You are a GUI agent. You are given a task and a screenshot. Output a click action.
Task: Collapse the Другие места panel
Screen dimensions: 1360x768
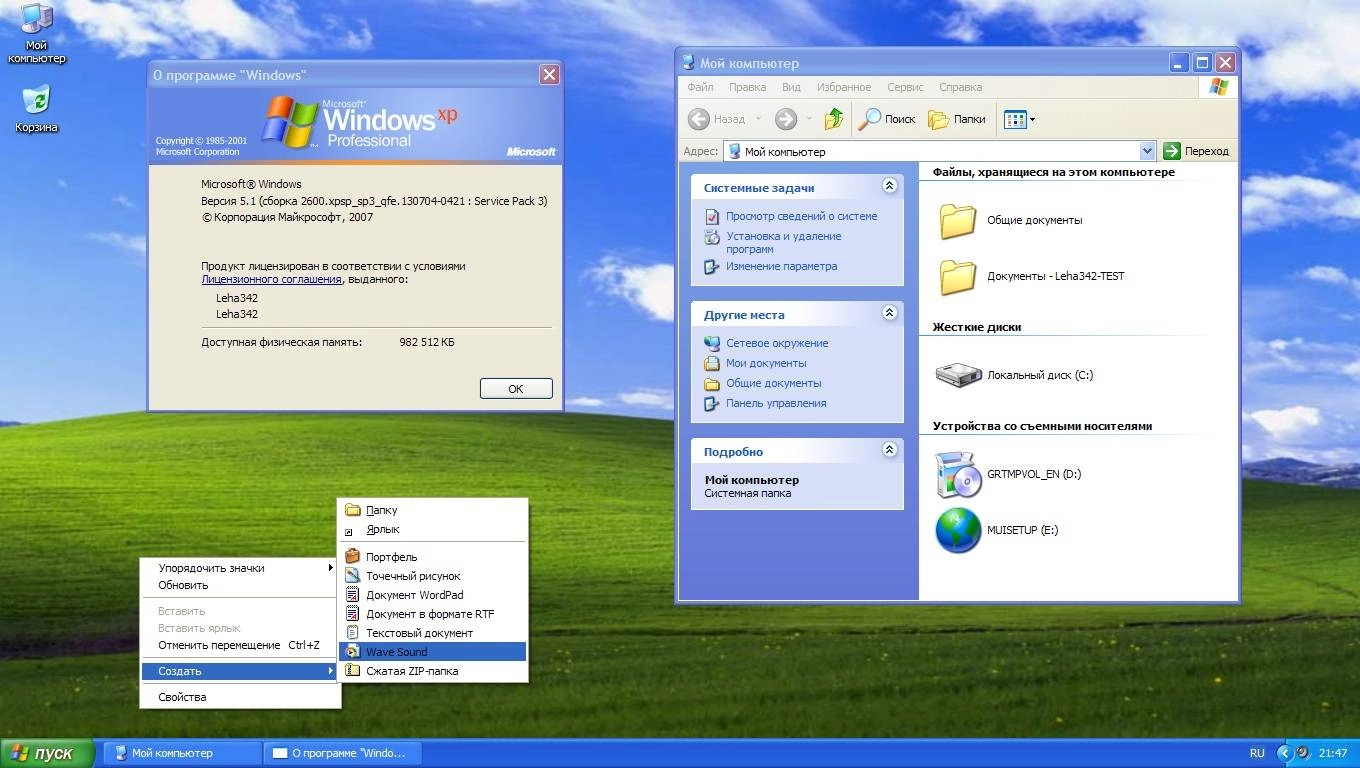click(x=889, y=313)
